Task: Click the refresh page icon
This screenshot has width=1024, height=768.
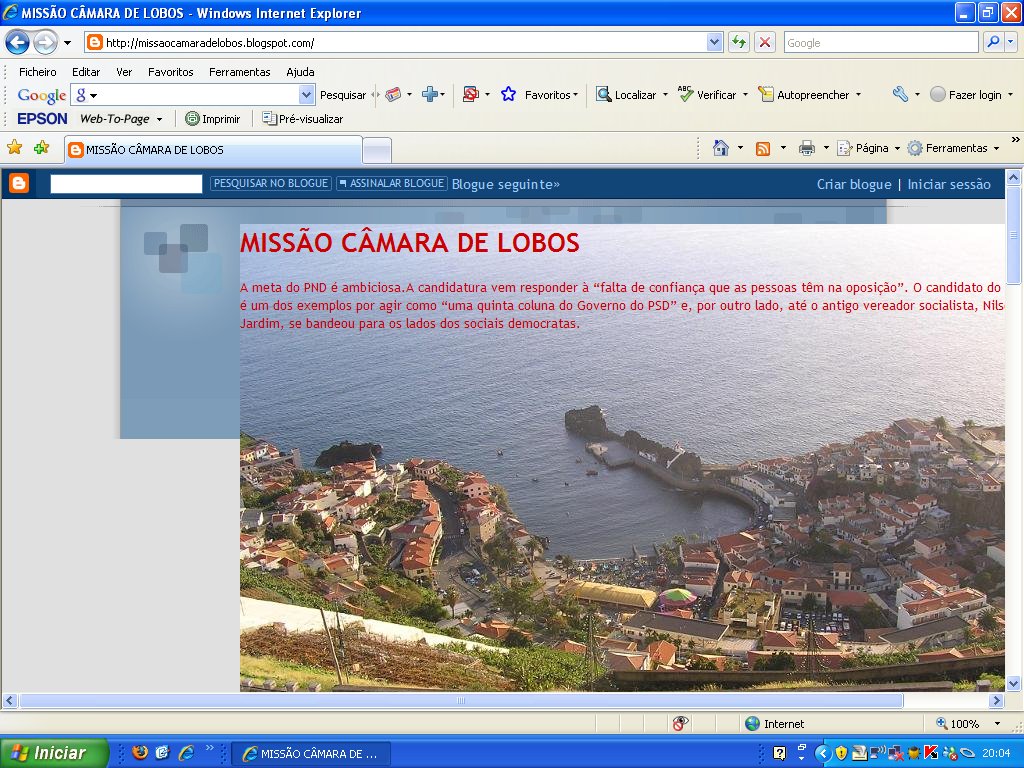Action: 738,42
